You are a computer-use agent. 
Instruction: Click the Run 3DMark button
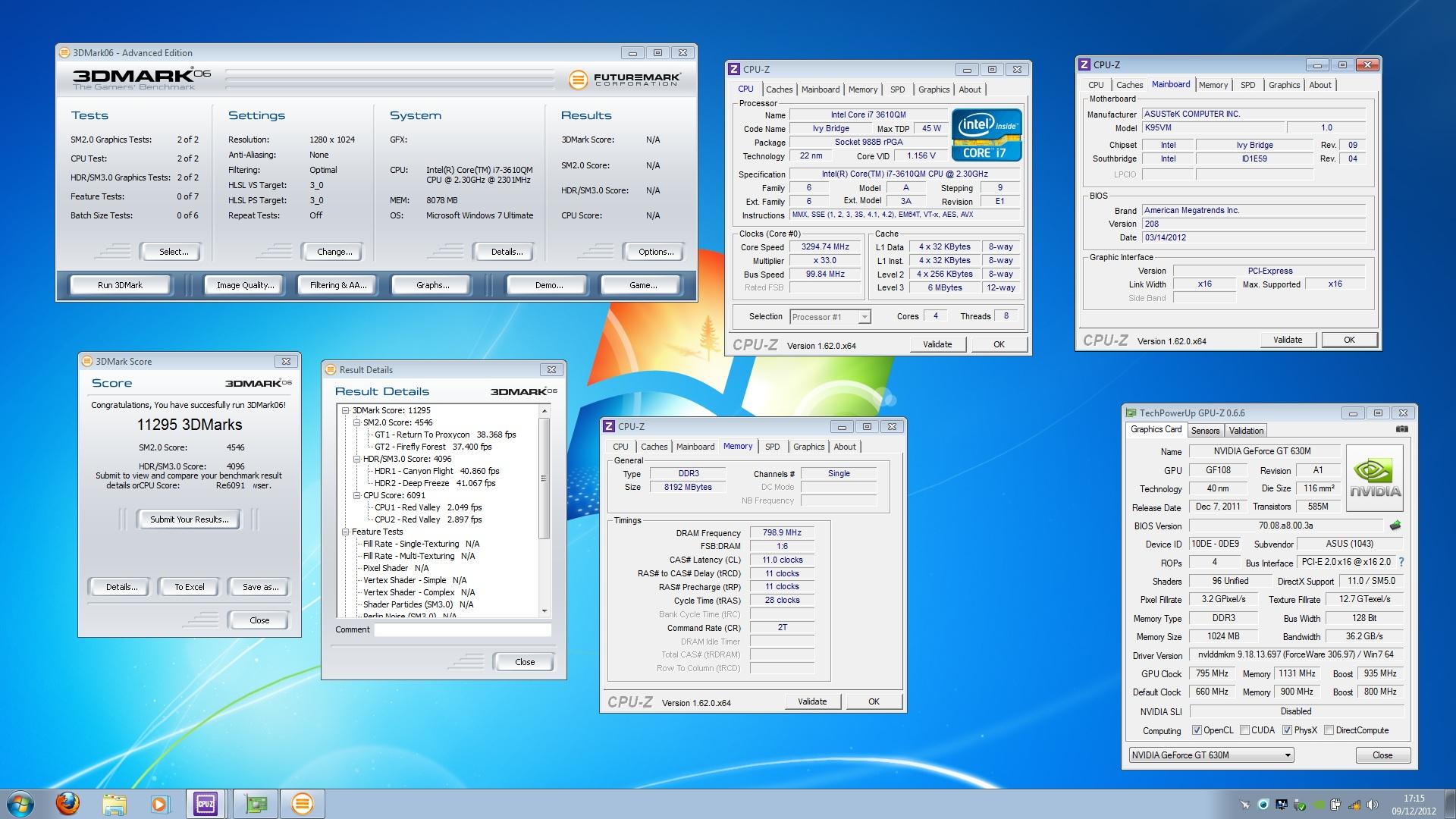tap(120, 285)
